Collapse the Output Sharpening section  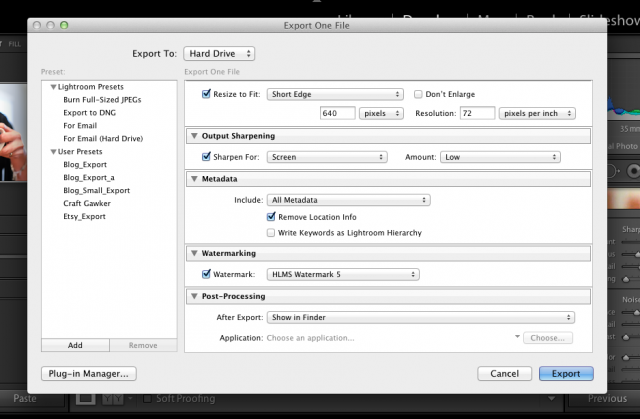194,136
